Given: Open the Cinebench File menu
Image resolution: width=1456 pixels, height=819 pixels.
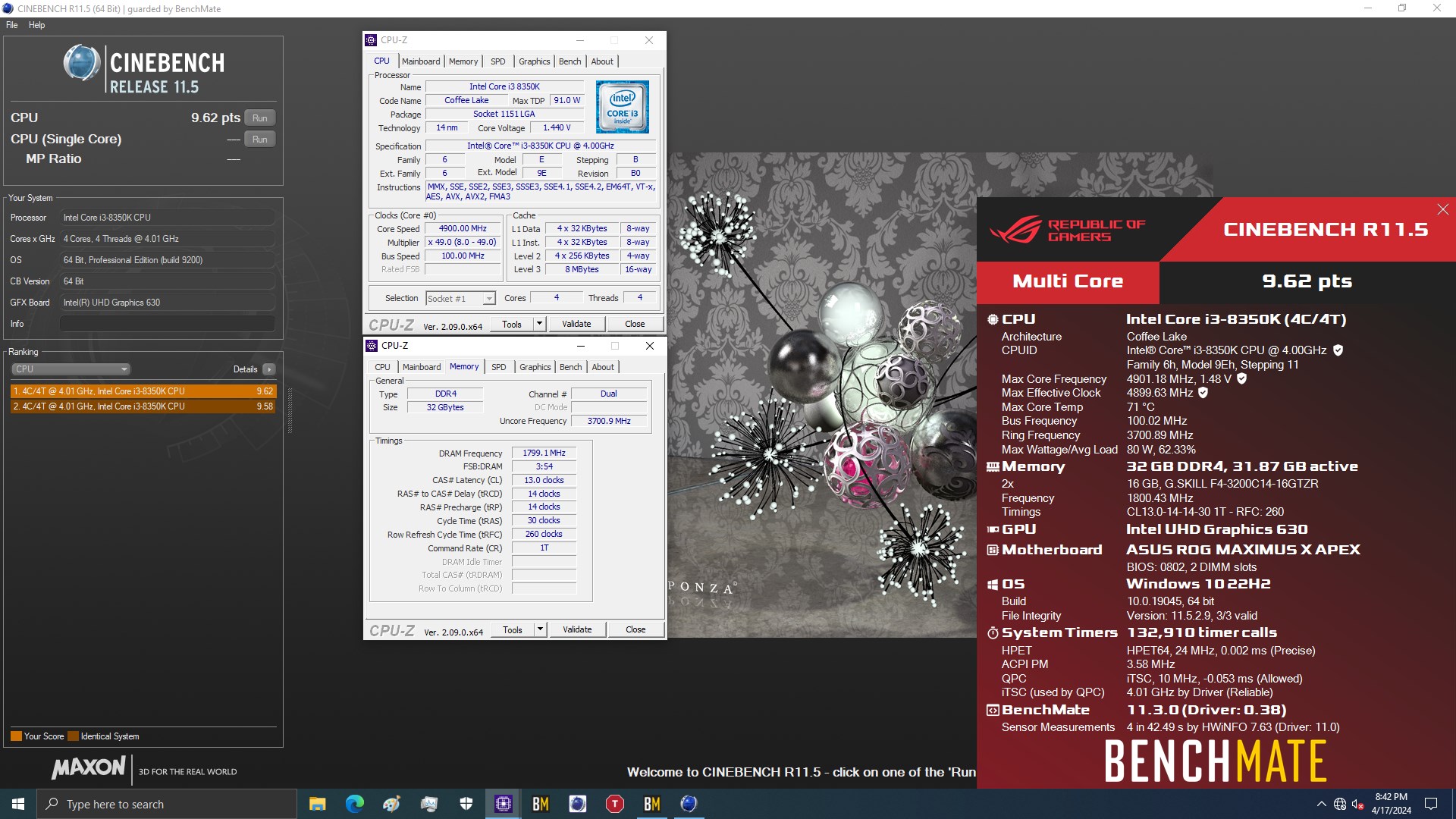Looking at the screenshot, I should tap(12, 25).
